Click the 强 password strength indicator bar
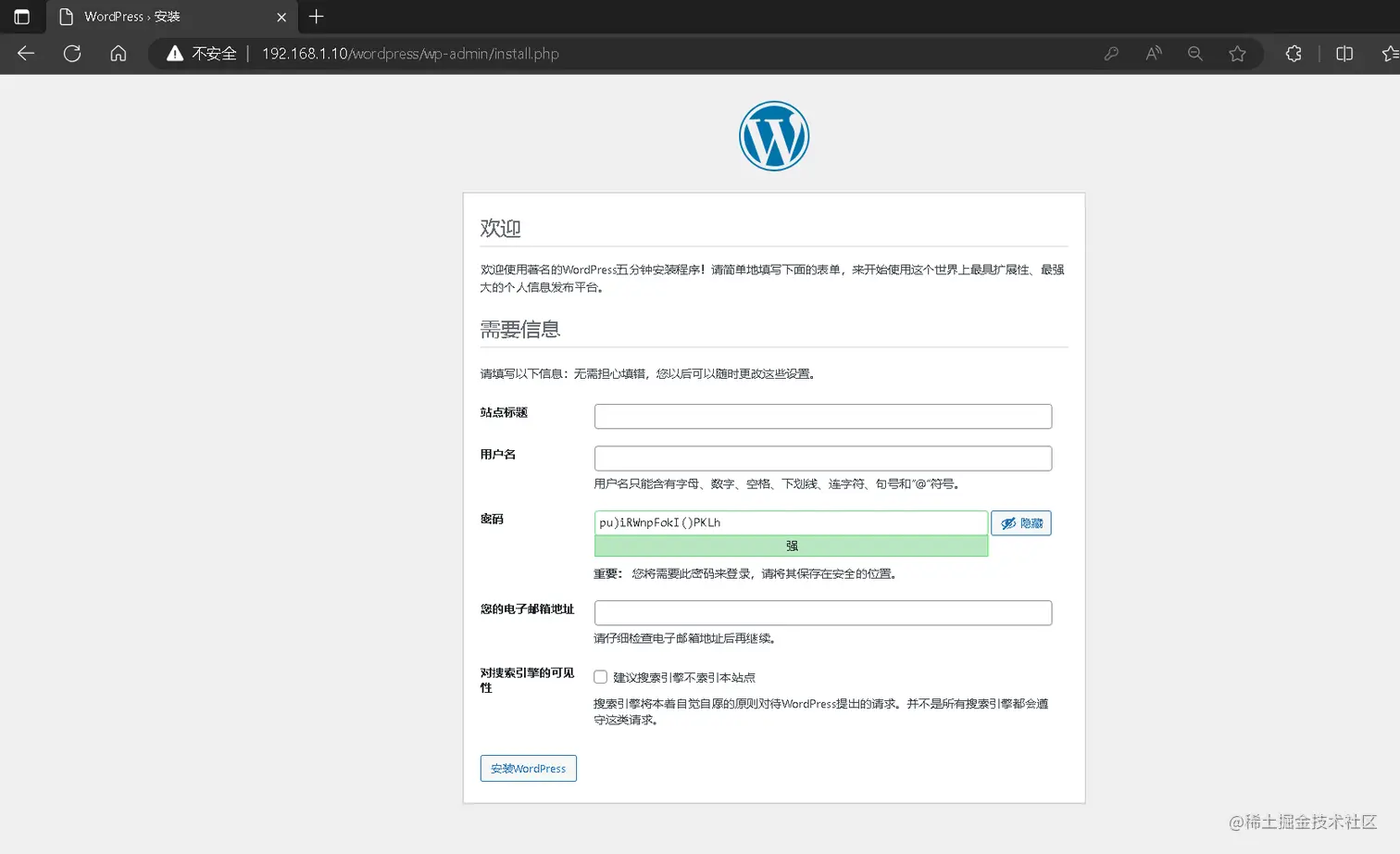Image resolution: width=1400 pixels, height=854 pixels. tap(791, 546)
